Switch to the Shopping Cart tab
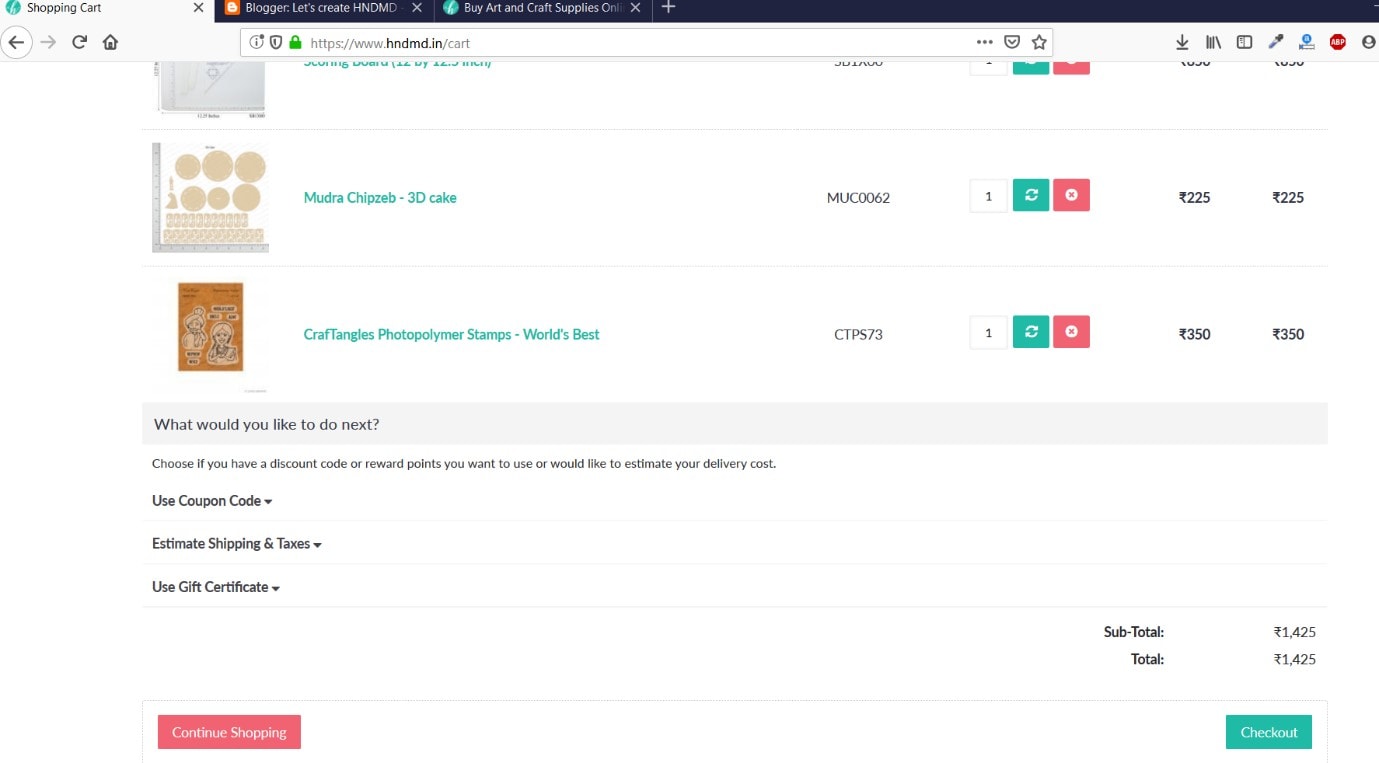Image resolution: width=1379 pixels, height=763 pixels. click(x=105, y=8)
